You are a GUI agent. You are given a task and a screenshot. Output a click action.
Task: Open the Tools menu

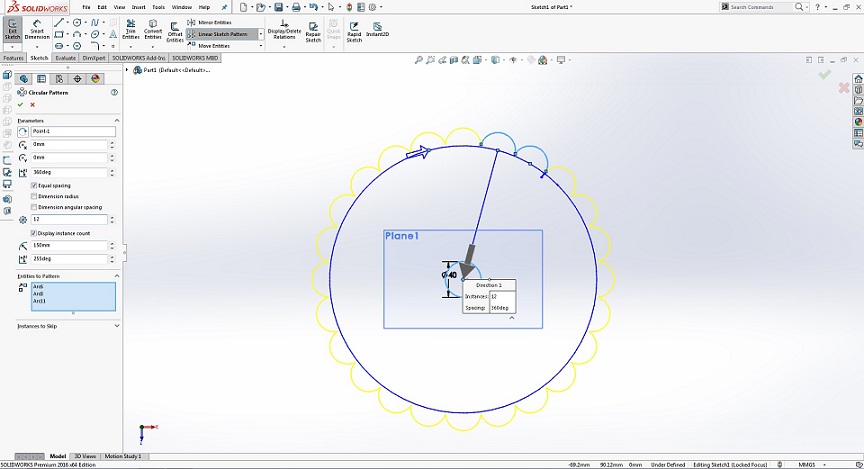[158, 7]
